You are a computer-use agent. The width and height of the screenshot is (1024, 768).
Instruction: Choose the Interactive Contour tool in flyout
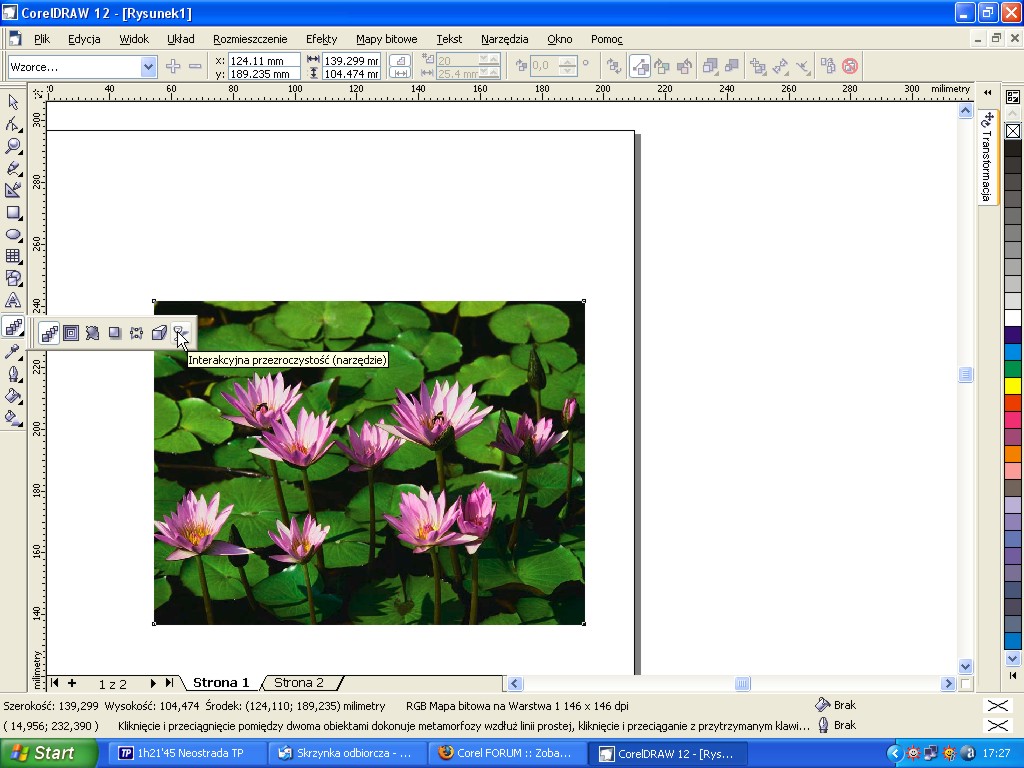pos(71,333)
